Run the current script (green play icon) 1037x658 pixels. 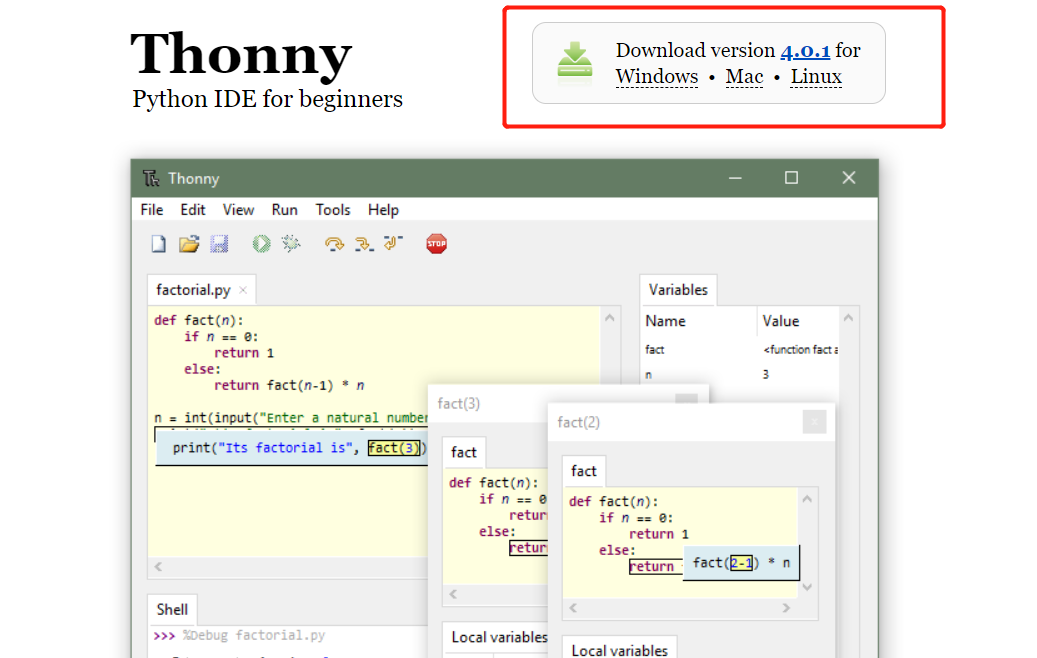(261, 244)
